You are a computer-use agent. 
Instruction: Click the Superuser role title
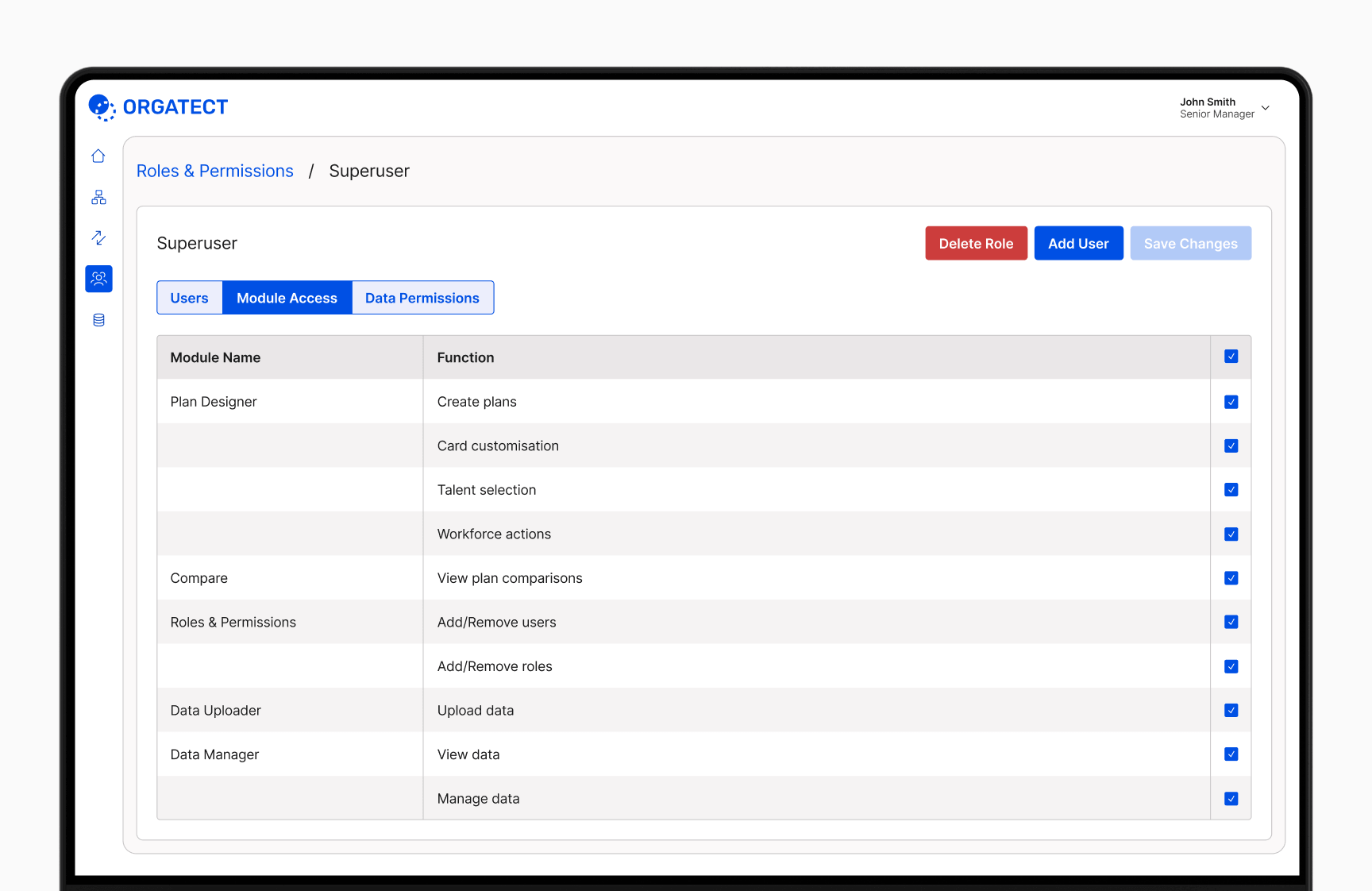click(x=197, y=244)
